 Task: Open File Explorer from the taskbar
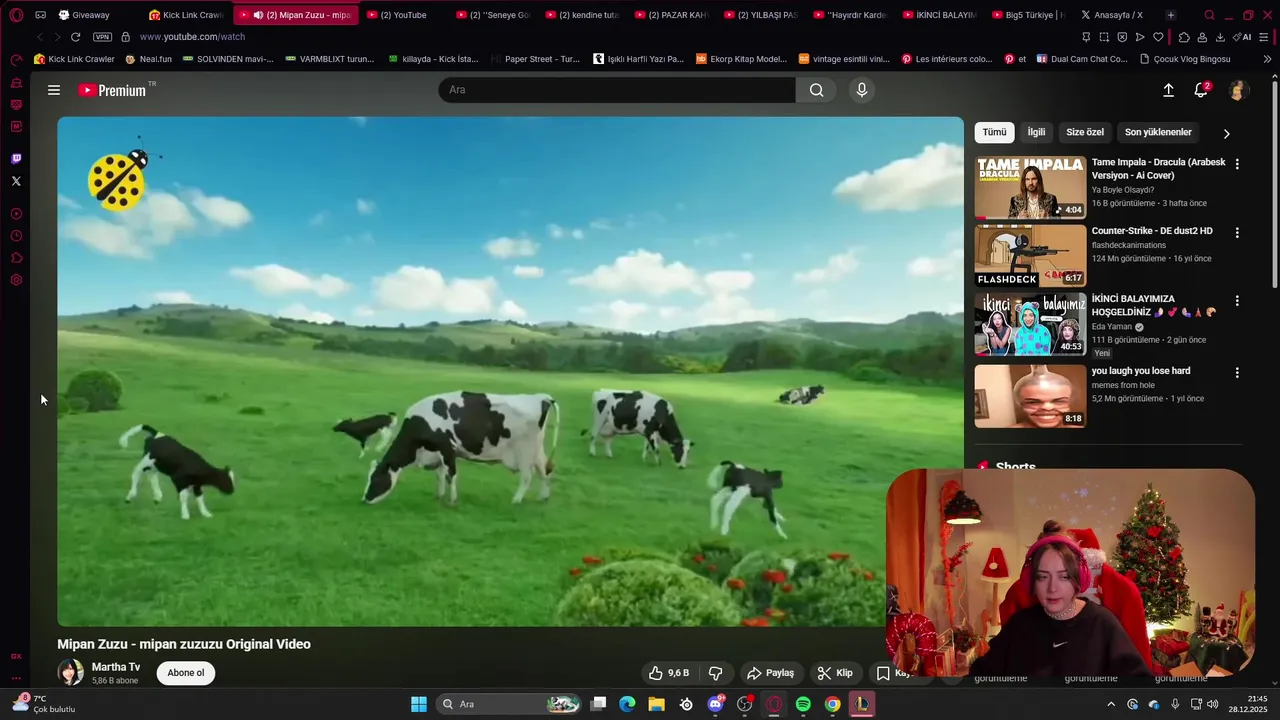(656, 704)
